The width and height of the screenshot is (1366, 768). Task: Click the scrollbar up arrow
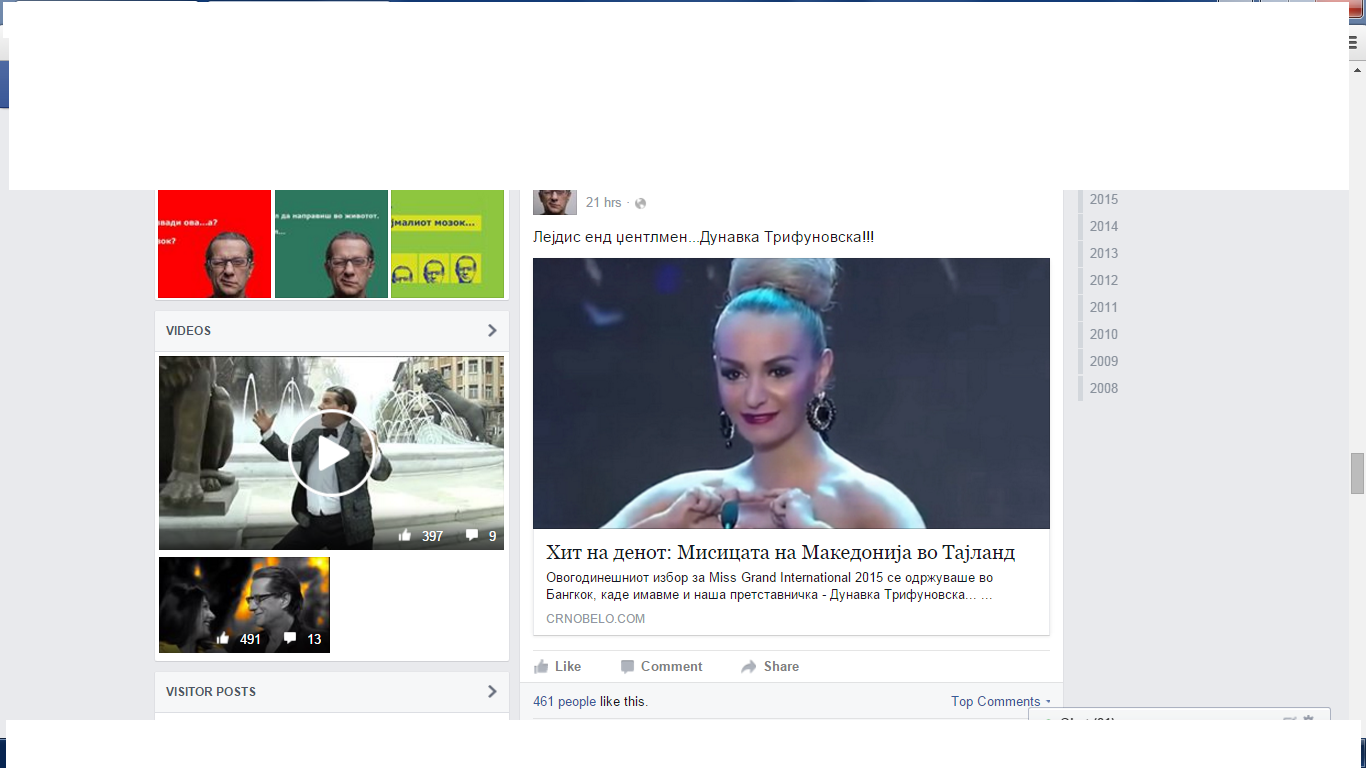click(x=1357, y=70)
